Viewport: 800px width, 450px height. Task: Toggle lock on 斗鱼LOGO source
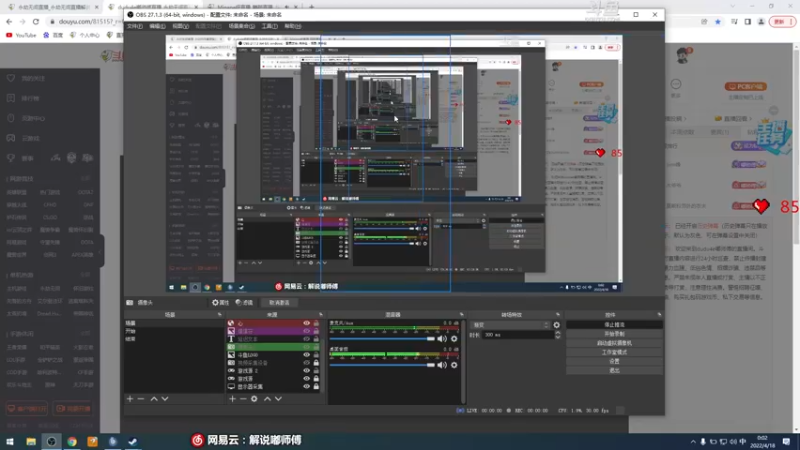click(x=316, y=355)
